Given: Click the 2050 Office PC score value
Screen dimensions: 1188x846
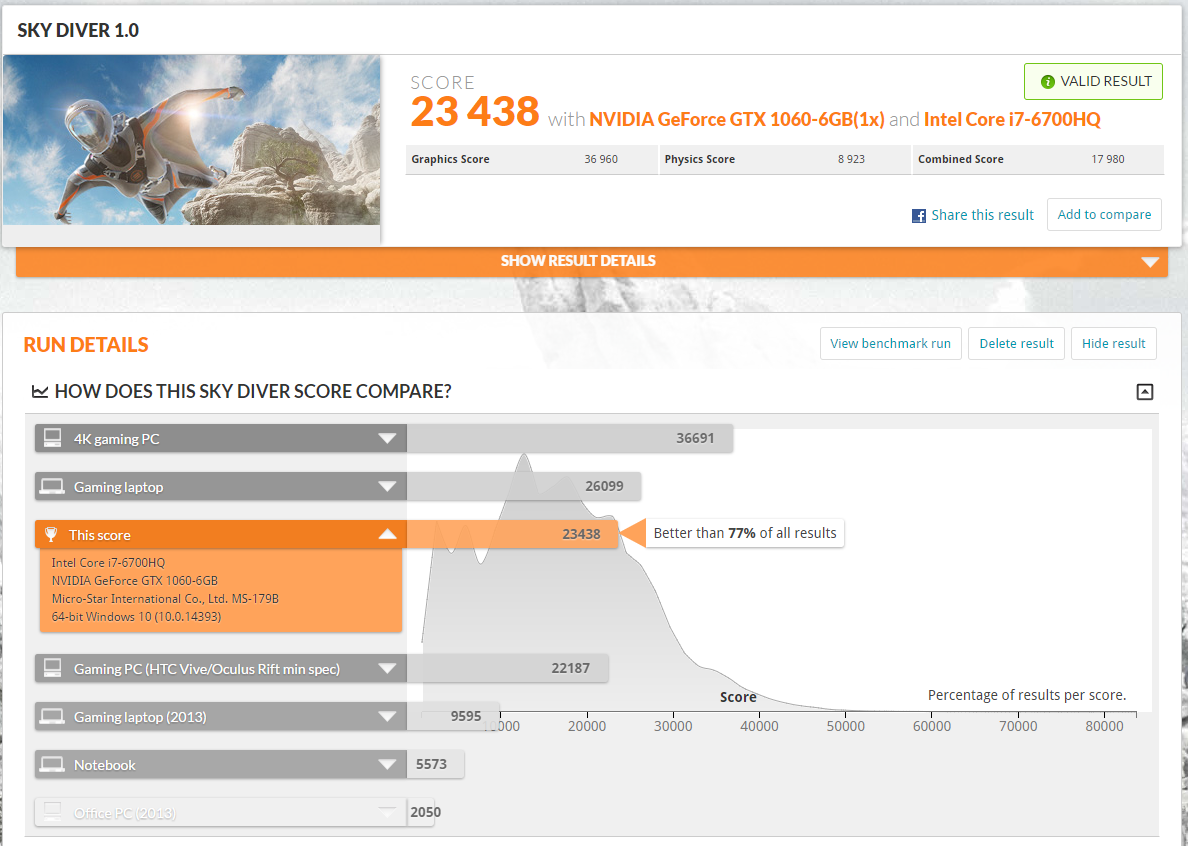Looking at the screenshot, I should [x=426, y=812].
